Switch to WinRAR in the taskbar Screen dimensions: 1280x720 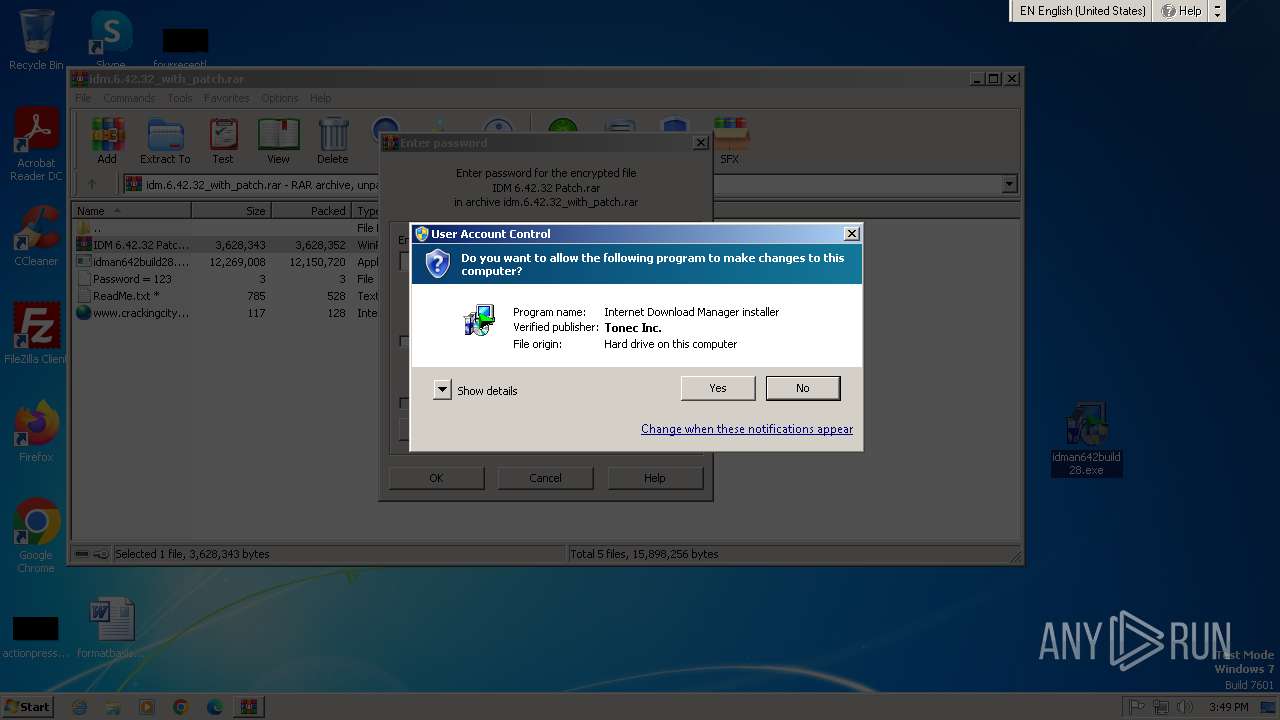coord(248,707)
